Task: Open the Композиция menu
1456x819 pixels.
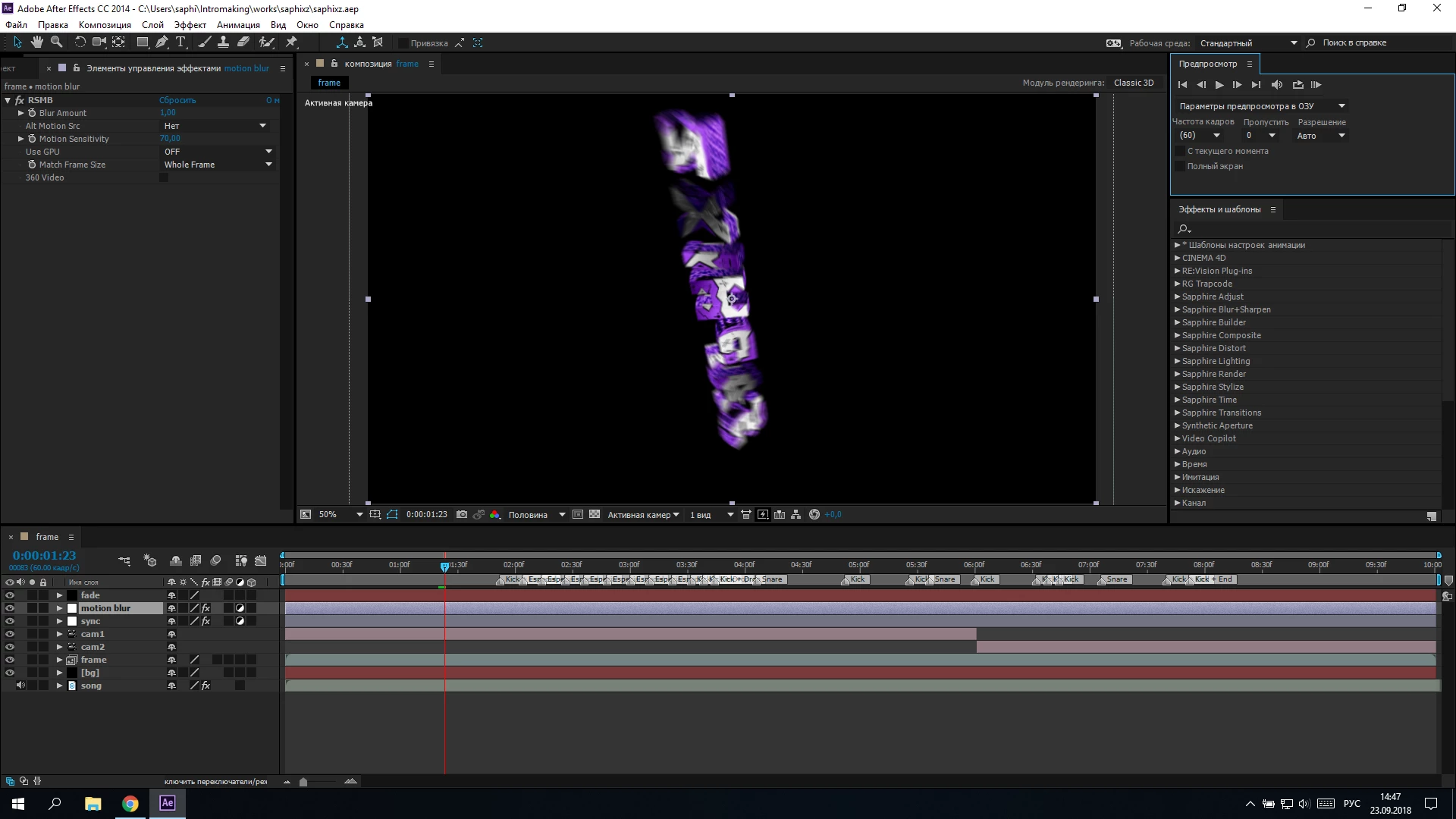Action: click(105, 25)
